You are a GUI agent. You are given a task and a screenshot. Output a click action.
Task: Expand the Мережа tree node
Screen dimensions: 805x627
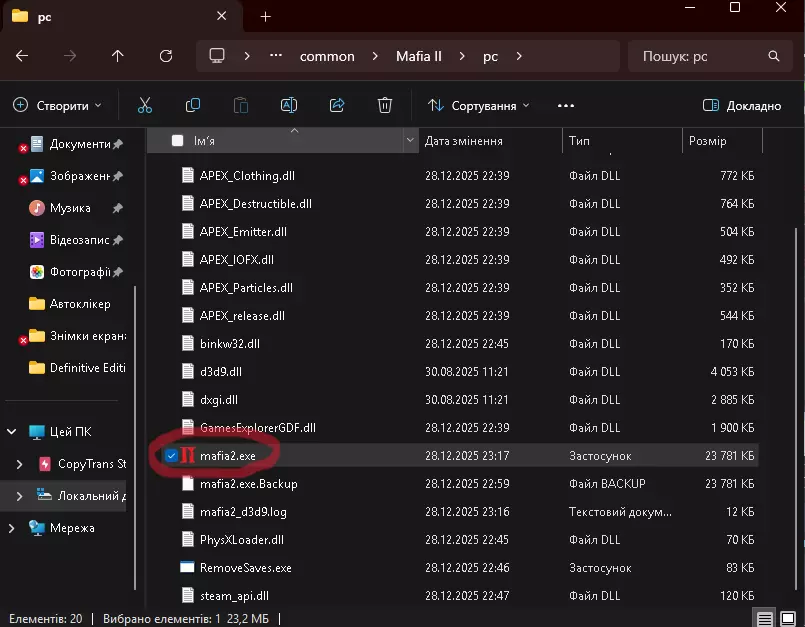coord(13,528)
